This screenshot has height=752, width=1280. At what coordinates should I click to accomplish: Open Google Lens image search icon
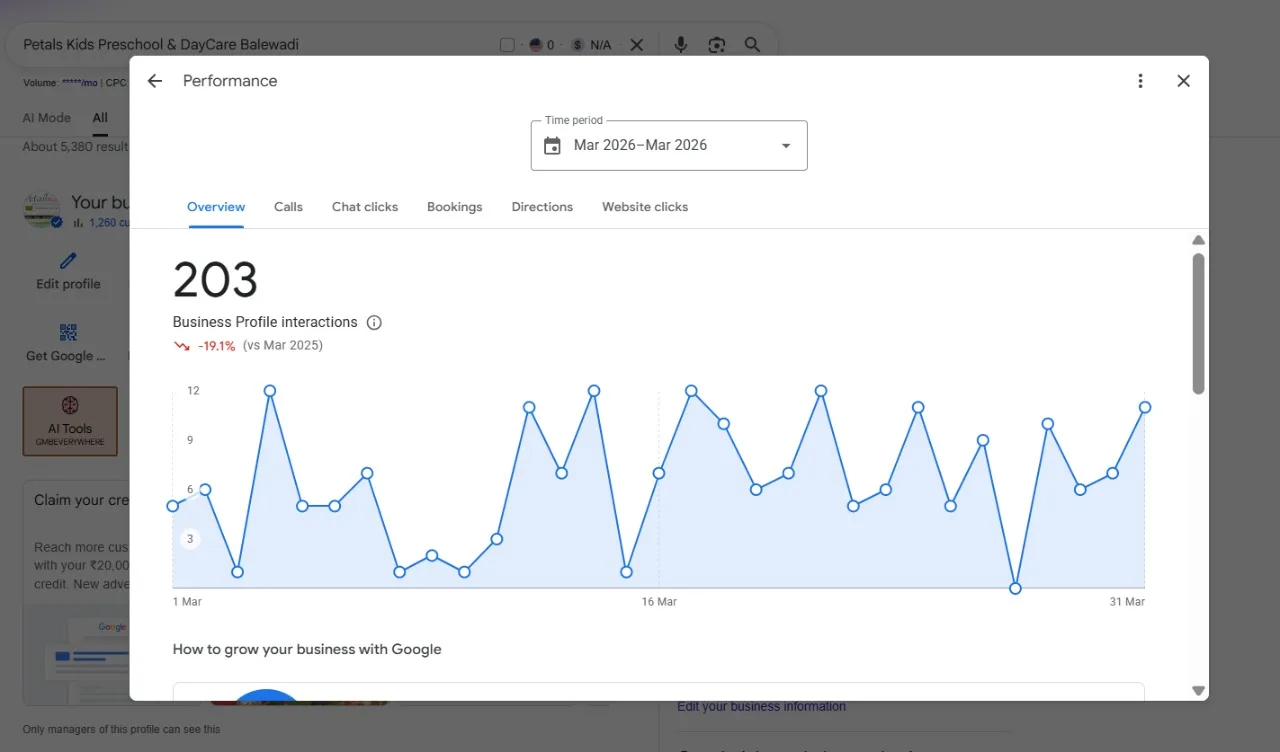click(x=717, y=45)
